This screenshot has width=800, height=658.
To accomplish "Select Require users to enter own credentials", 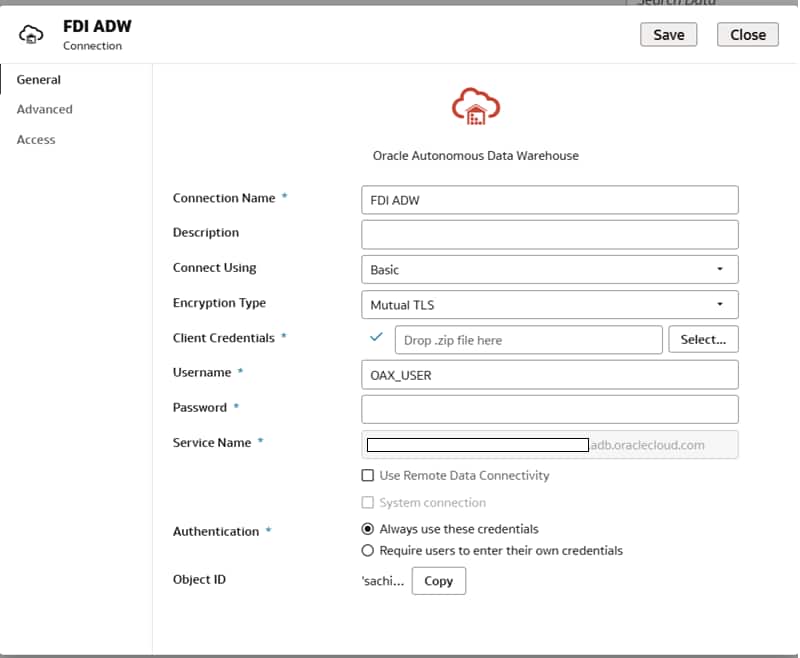I will point(367,550).
